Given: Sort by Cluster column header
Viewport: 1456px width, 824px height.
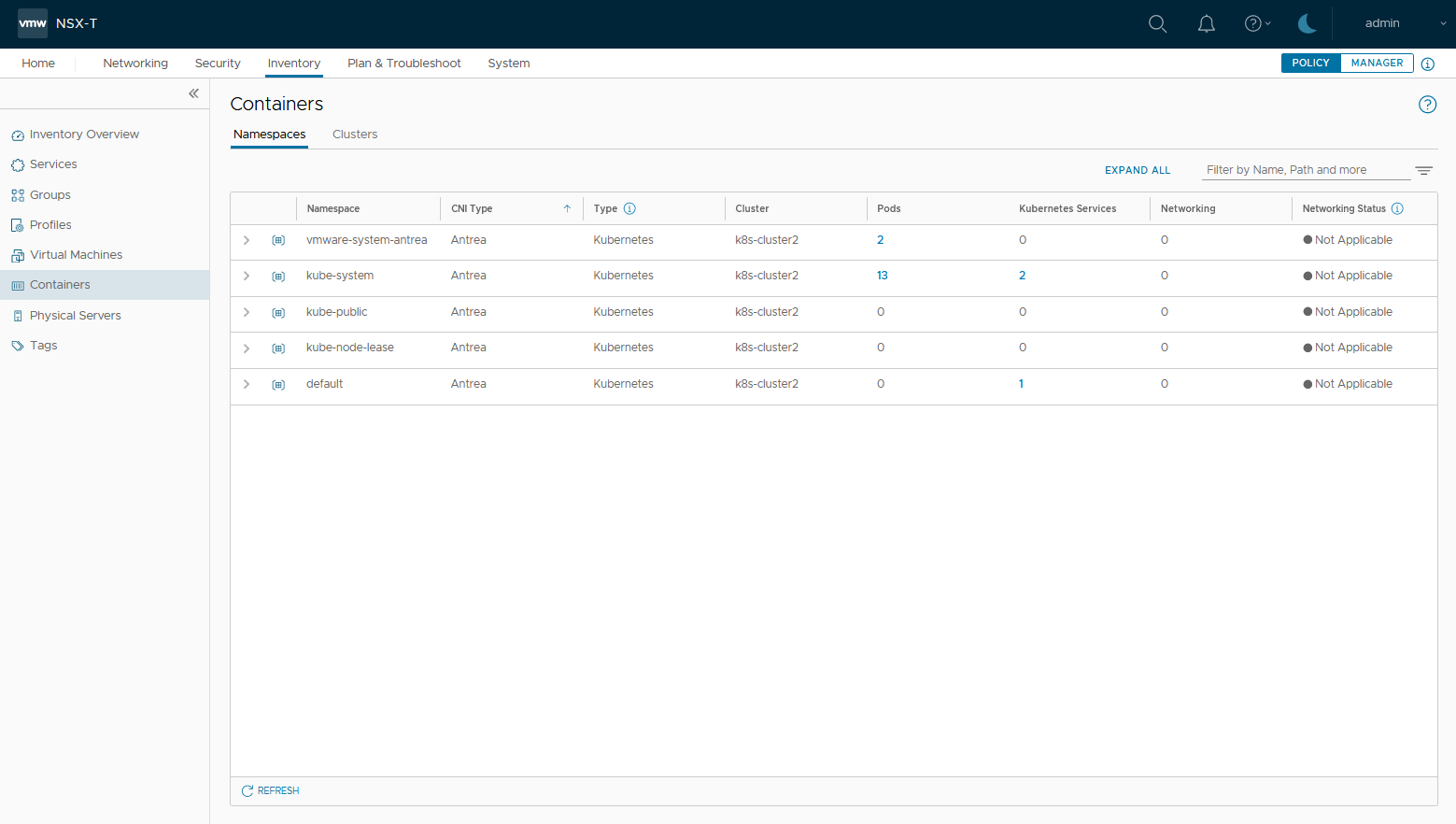Looking at the screenshot, I should pos(752,208).
